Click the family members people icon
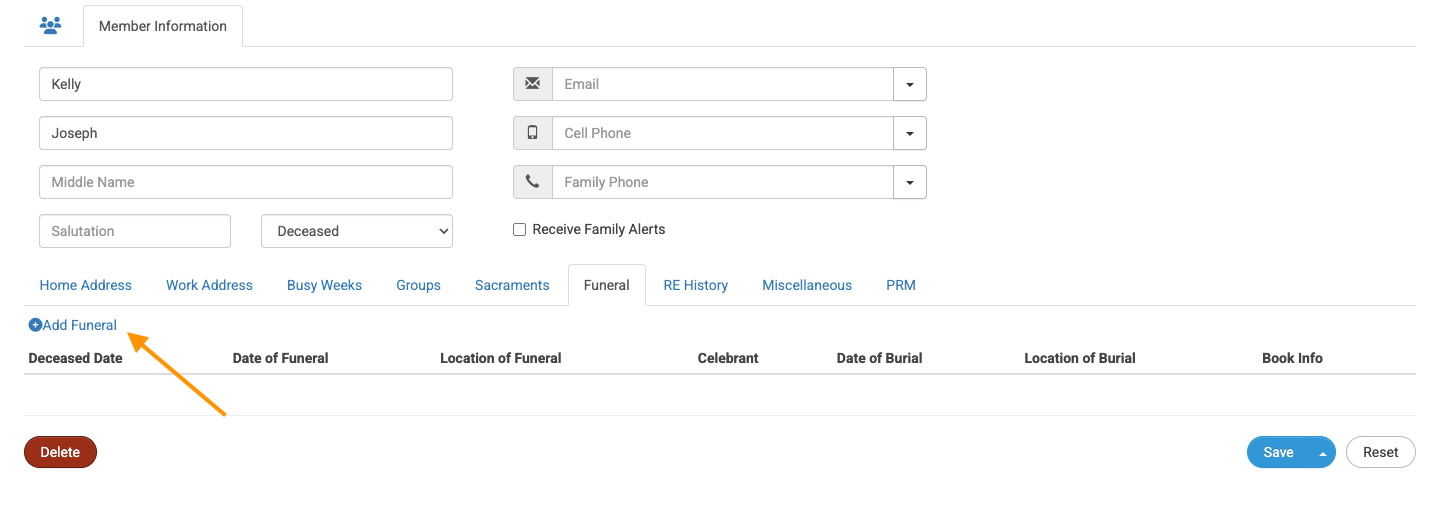The height and width of the screenshot is (507, 1432). click(x=50, y=26)
